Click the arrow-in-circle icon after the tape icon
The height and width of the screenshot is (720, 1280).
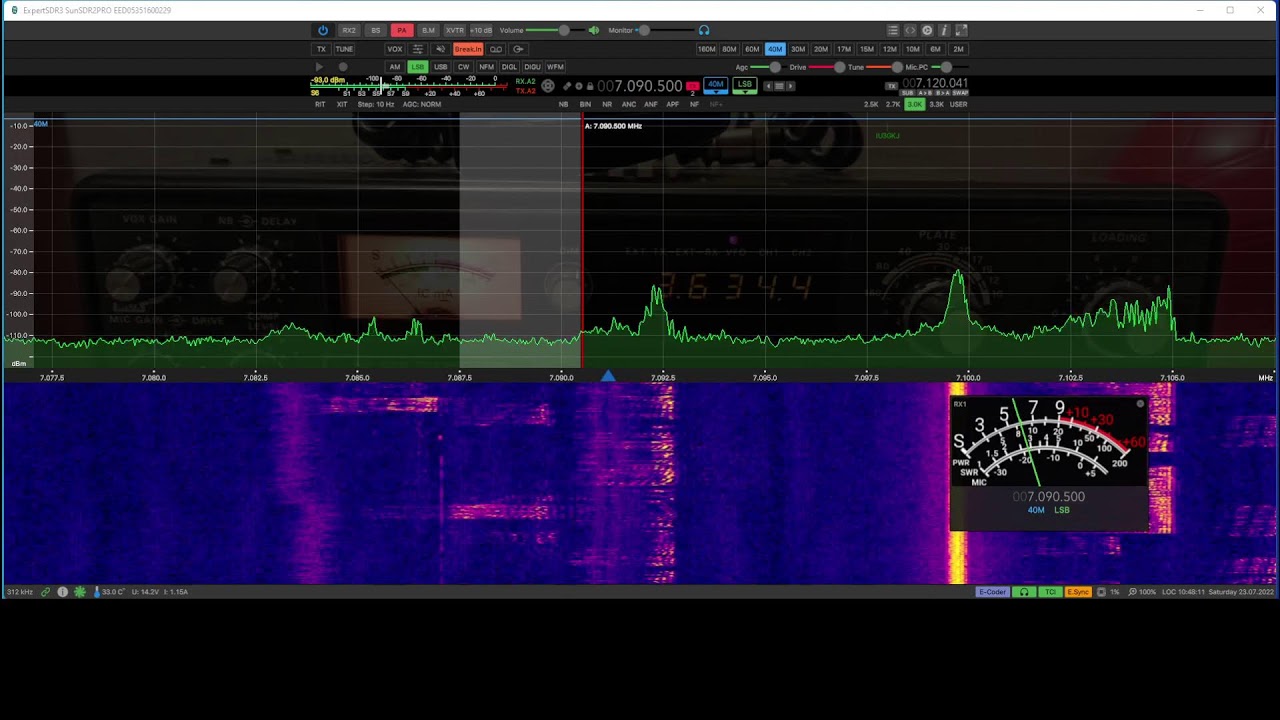518,49
